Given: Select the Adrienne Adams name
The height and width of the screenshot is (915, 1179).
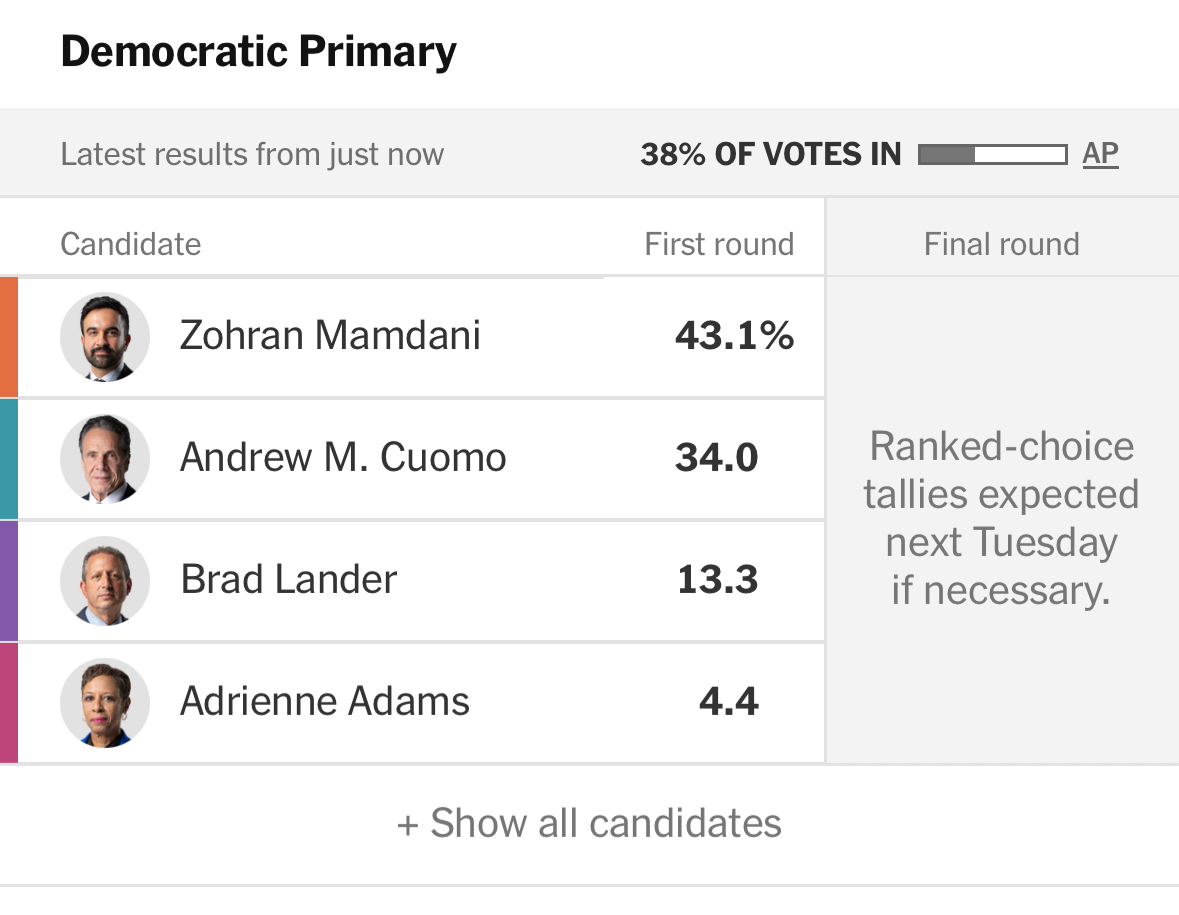Looking at the screenshot, I should pos(325,702).
